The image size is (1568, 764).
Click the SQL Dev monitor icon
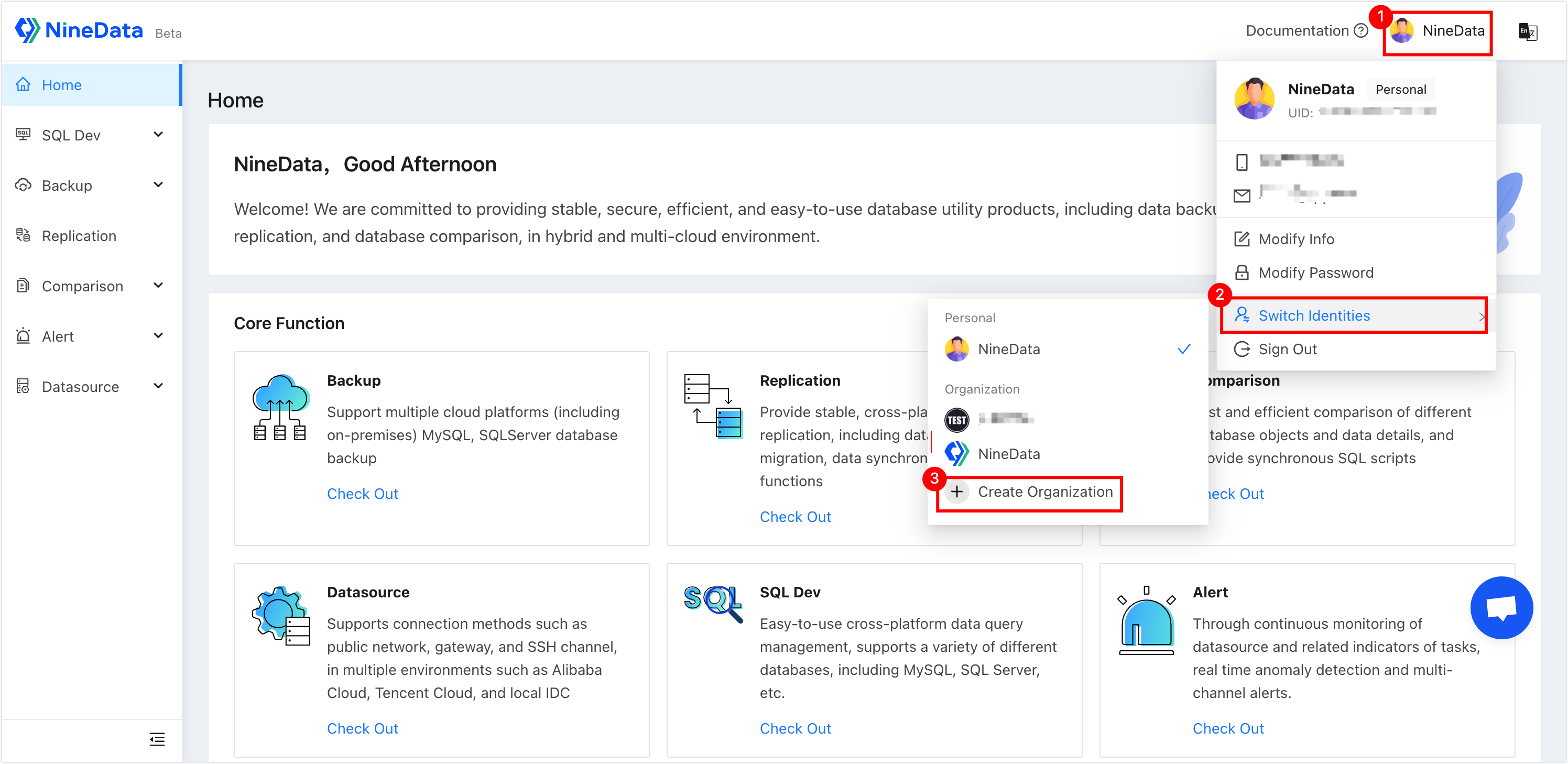click(23, 135)
